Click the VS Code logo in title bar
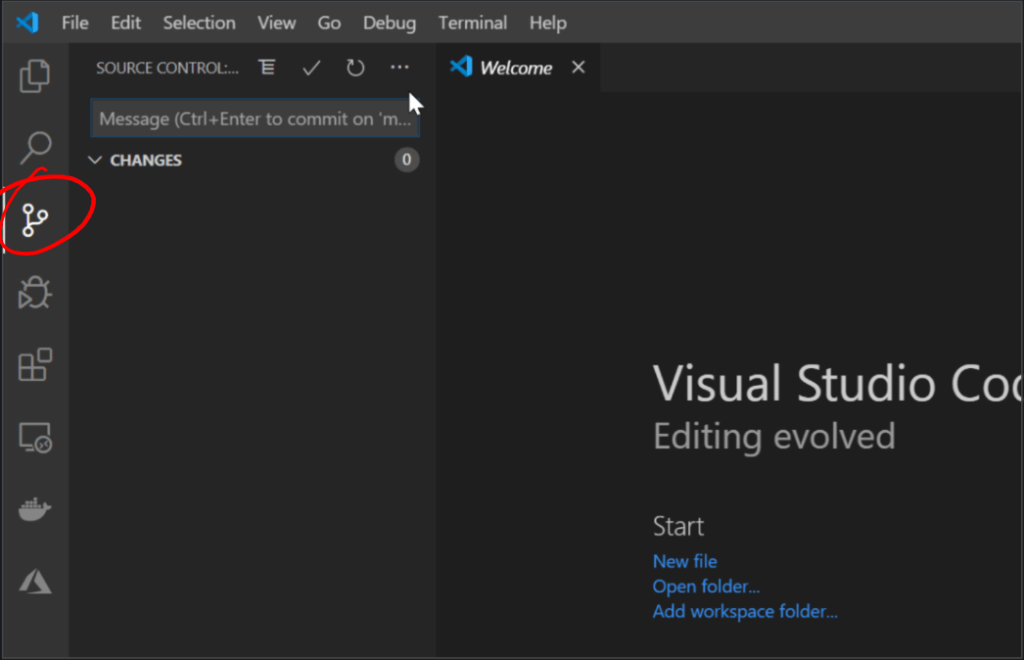Image resolution: width=1024 pixels, height=660 pixels. [x=27, y=23]
